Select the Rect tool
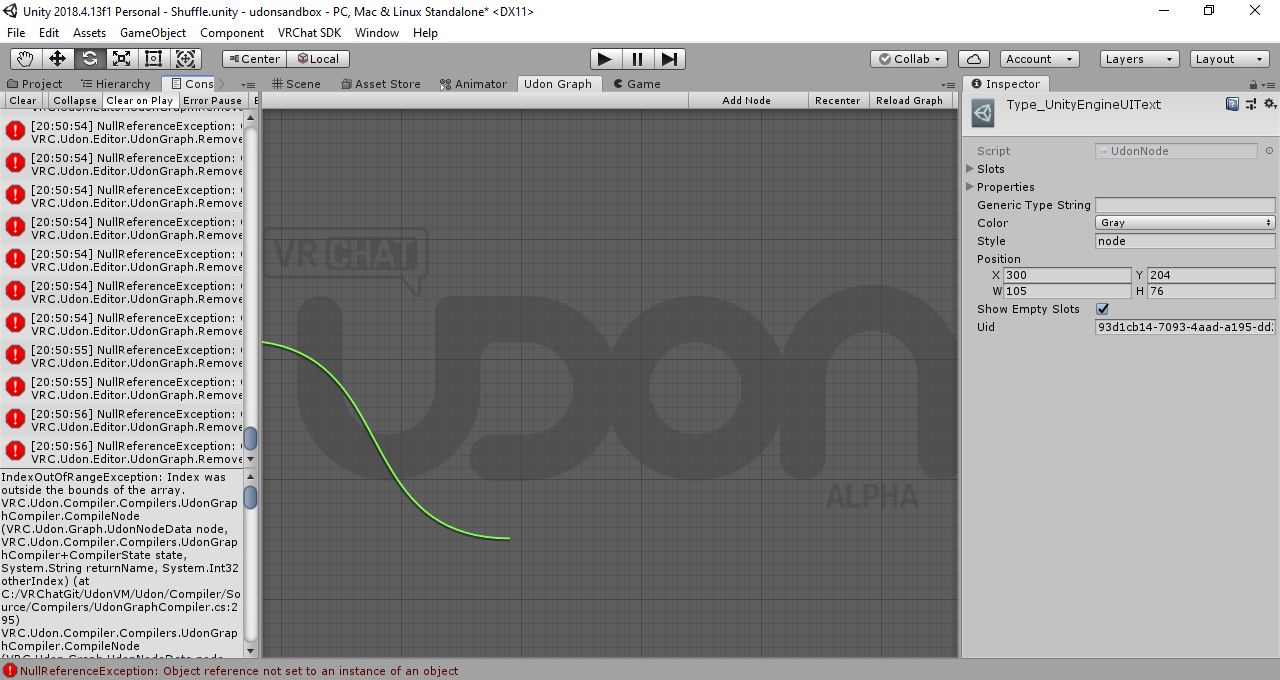This screenshot has height=680, width=1280. [154, 59]
